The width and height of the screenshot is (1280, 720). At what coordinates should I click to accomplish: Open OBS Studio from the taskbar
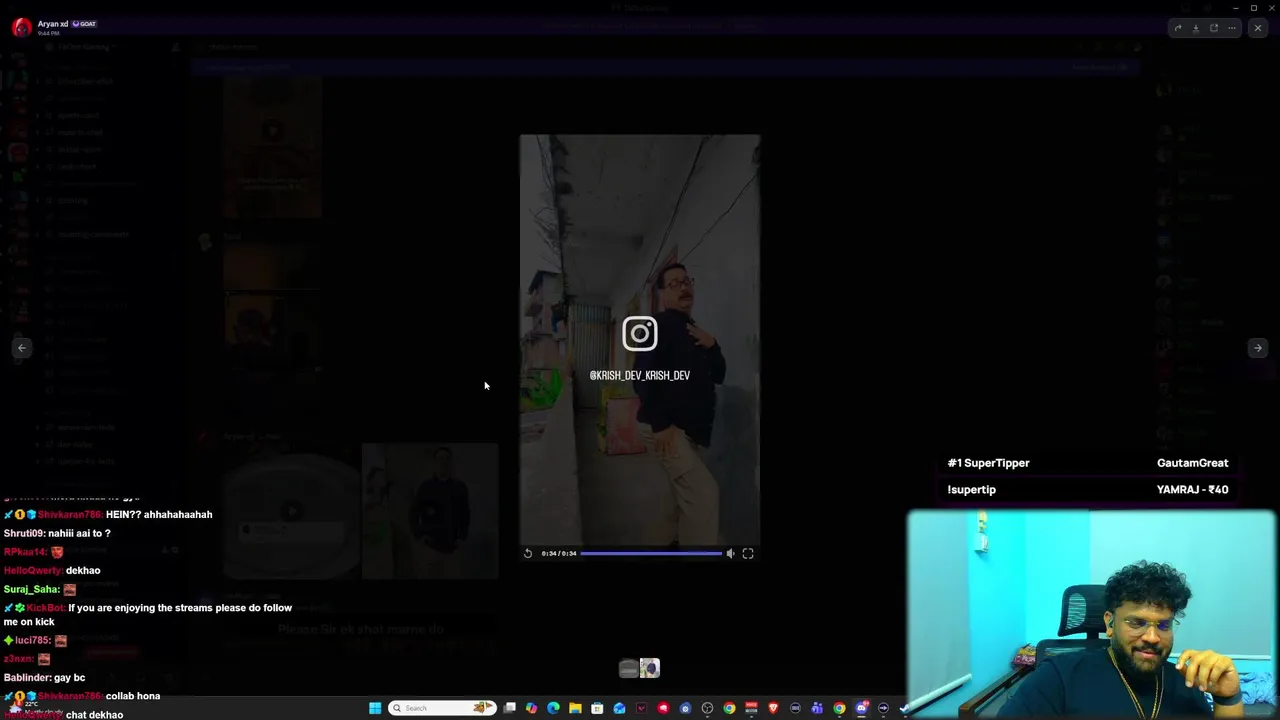[707, 708]
